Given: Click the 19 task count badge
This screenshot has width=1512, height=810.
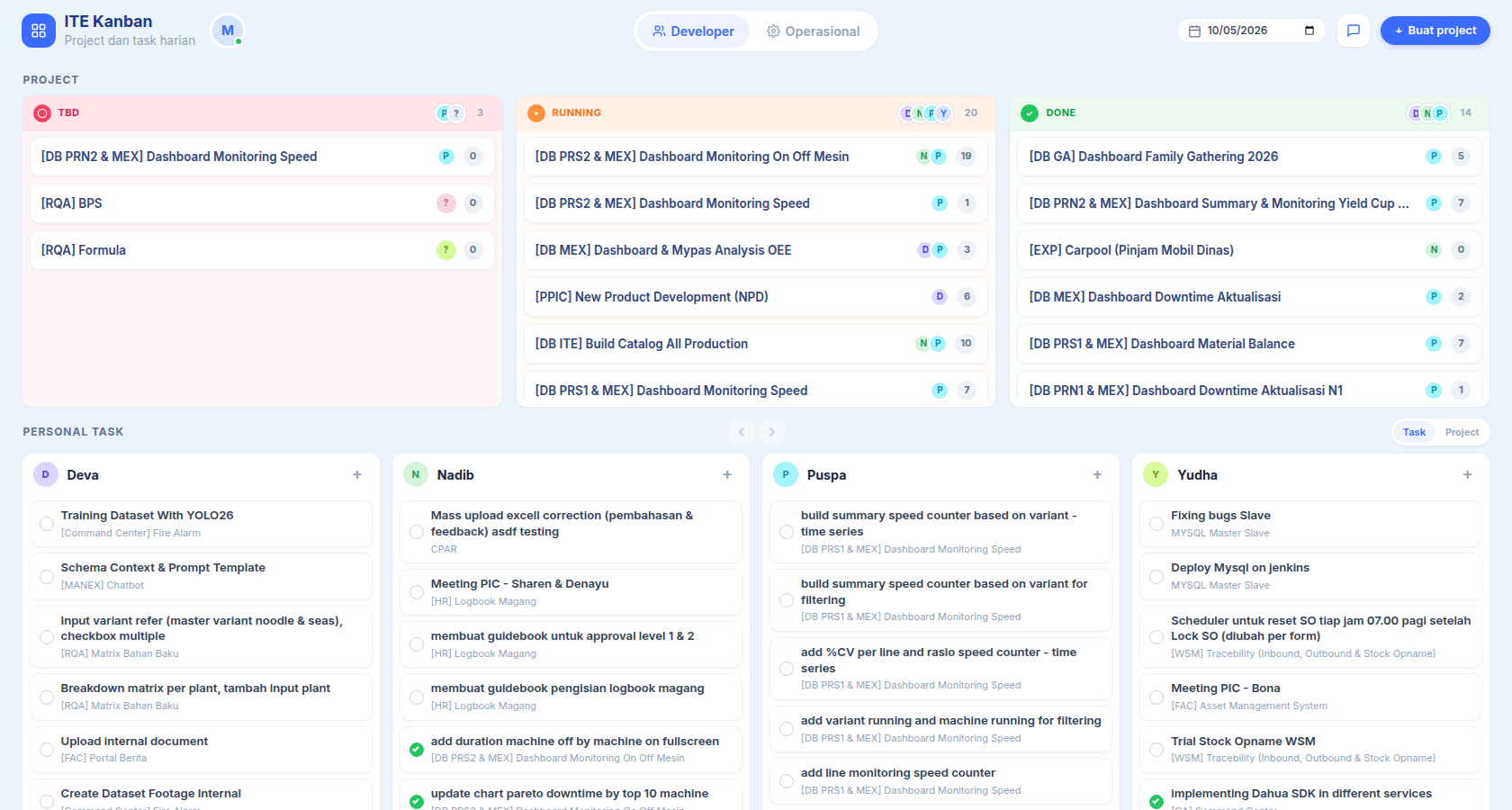Looking at the screenshot, I should 966,157.
